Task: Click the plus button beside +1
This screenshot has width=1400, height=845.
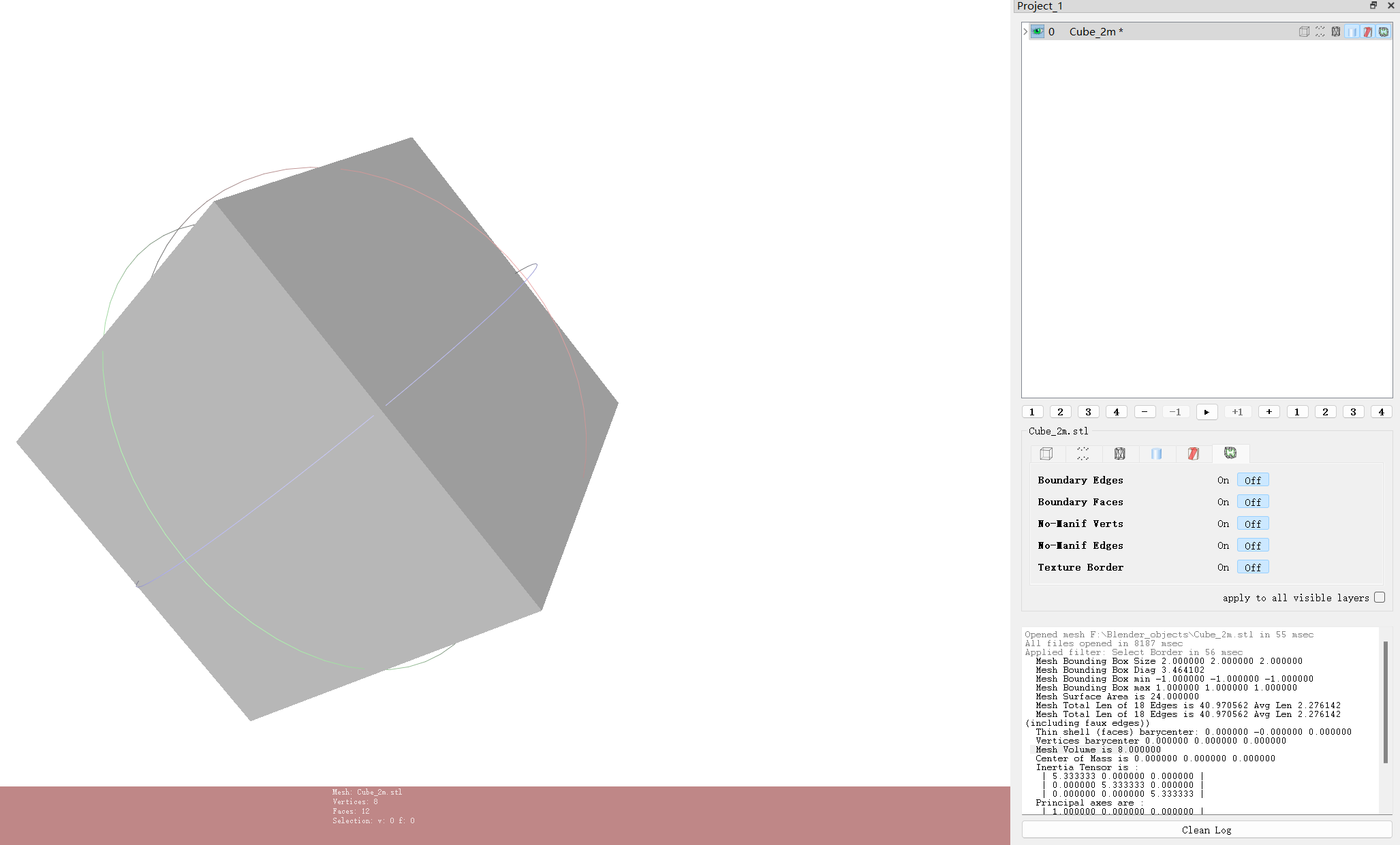Action: click(x=1269, y=412)
